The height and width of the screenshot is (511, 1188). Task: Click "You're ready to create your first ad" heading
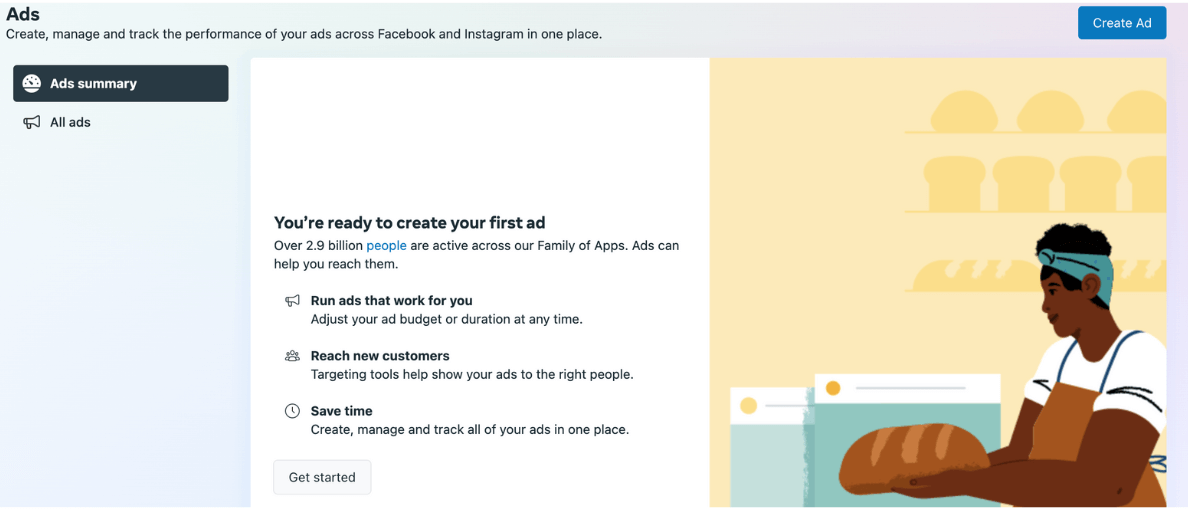(x=409, y=223)
